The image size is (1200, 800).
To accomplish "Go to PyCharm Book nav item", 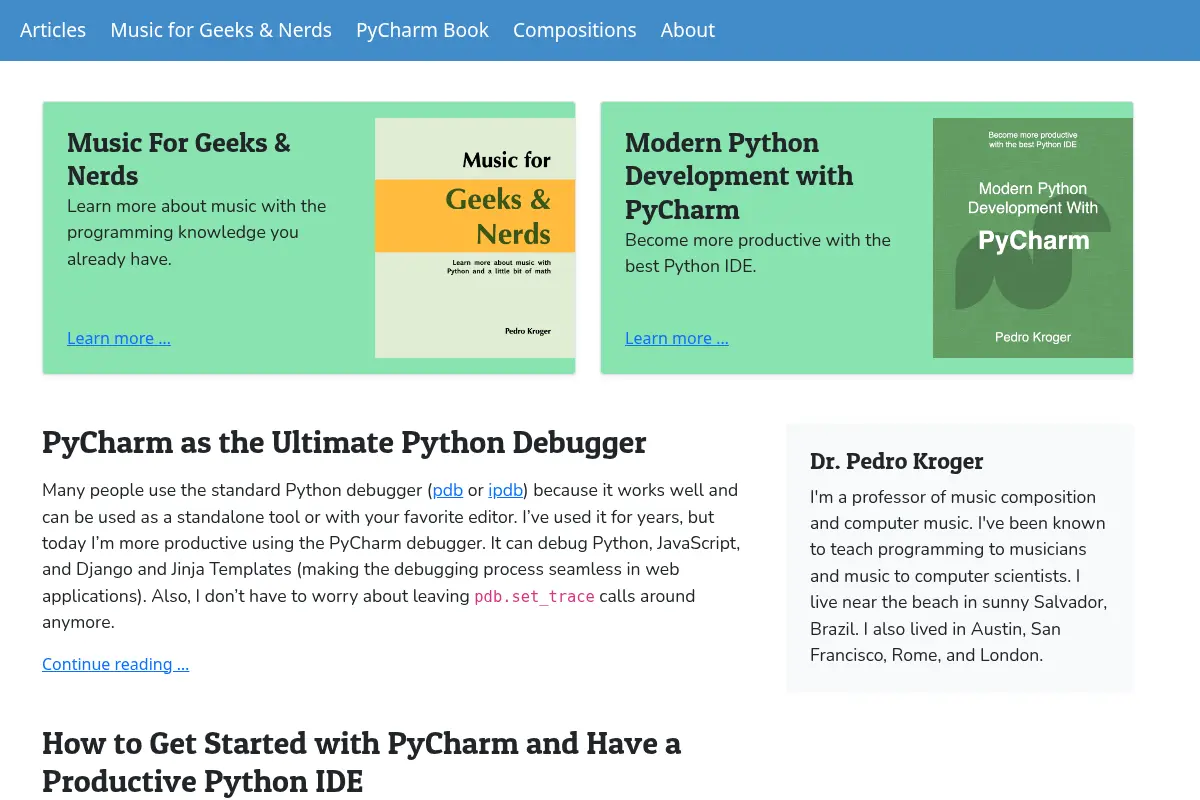I will (422, 30).
